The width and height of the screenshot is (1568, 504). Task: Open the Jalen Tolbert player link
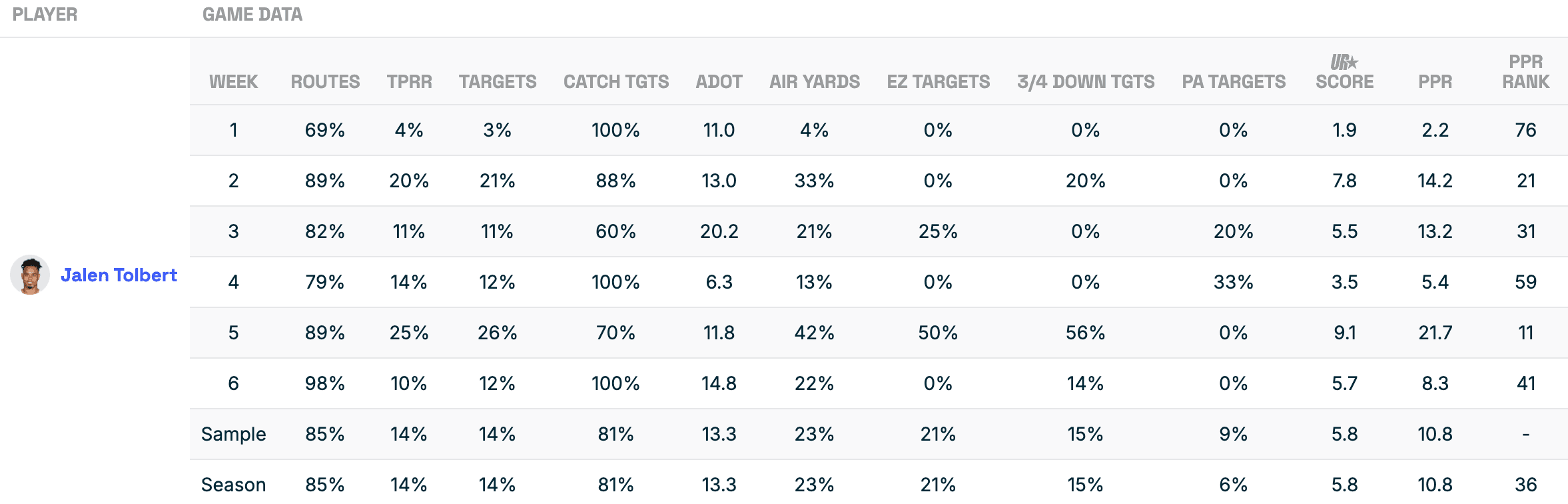coord(119,275)
